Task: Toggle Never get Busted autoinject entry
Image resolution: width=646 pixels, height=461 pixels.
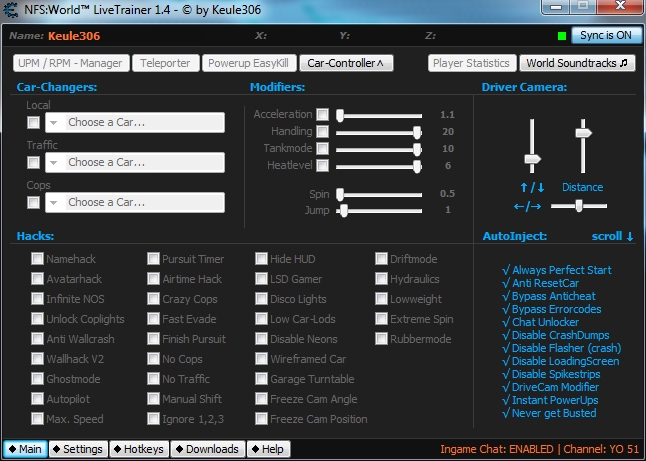Action: pos(549,413)
